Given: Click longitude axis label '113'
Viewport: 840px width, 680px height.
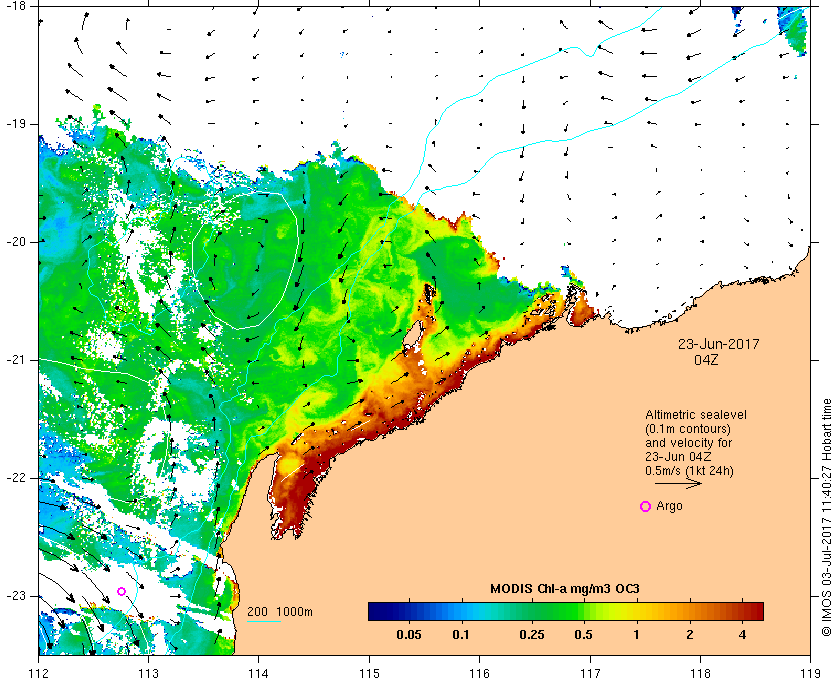Looking at the screenshot, I should [148, 672].
